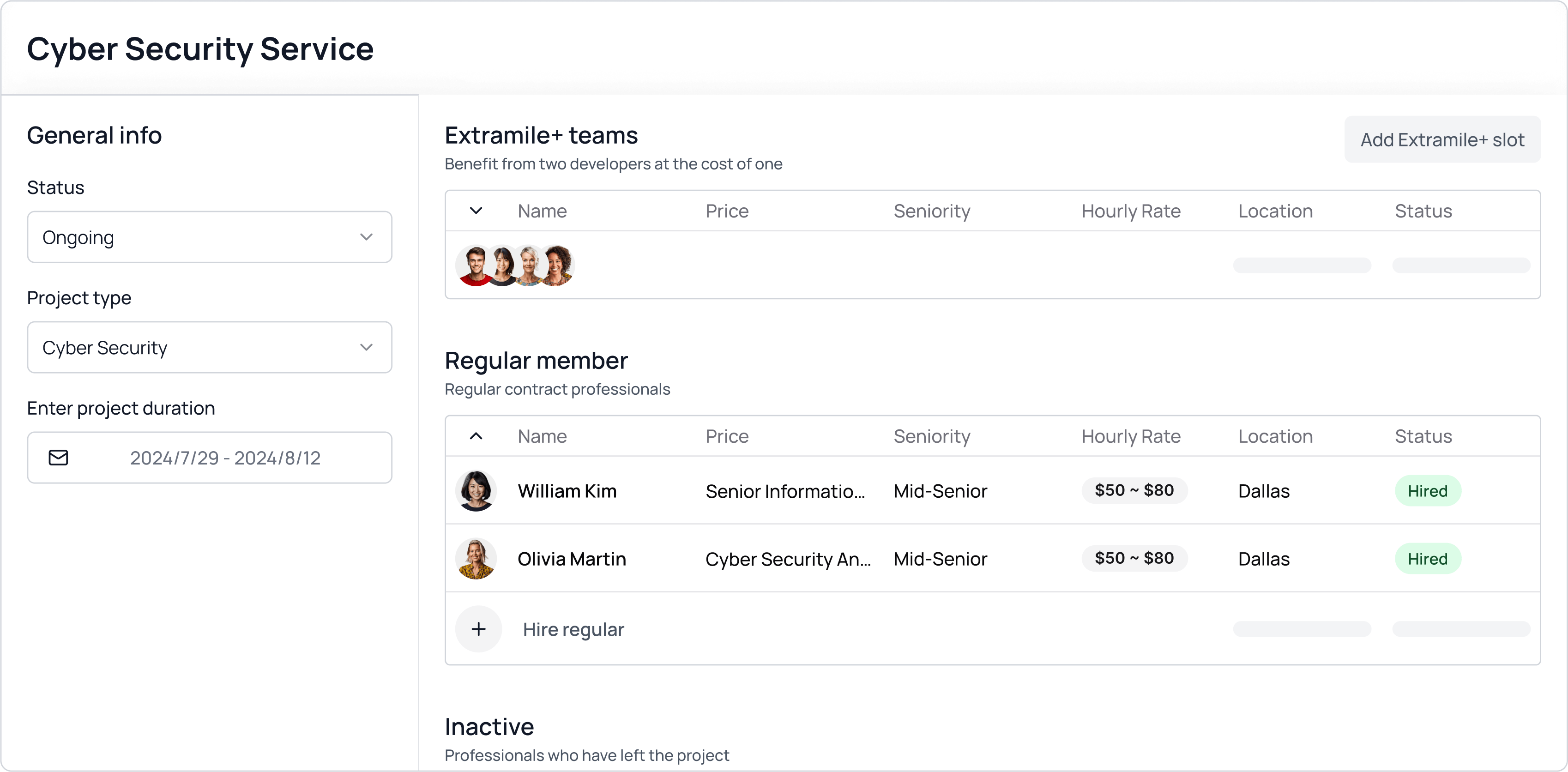Click Olivia Martin's avatar photo
The height and width of the screenshot is (772, 1568).
pos(476,559)
